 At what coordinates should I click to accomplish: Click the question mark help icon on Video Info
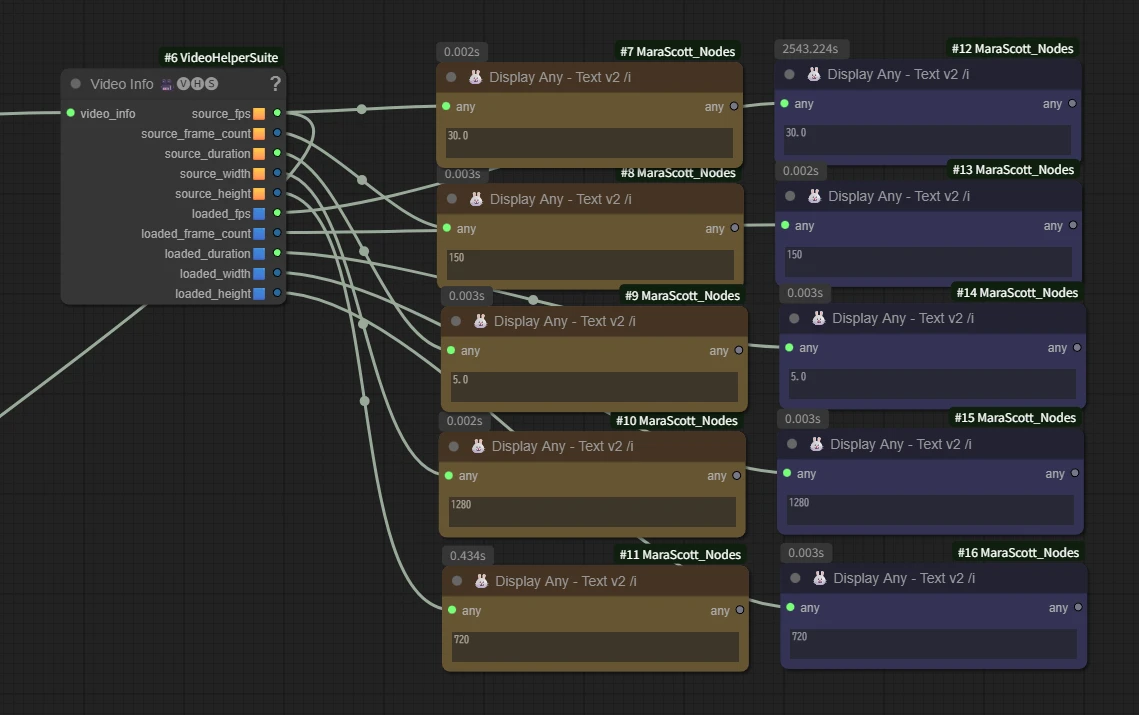pos(275,84)
